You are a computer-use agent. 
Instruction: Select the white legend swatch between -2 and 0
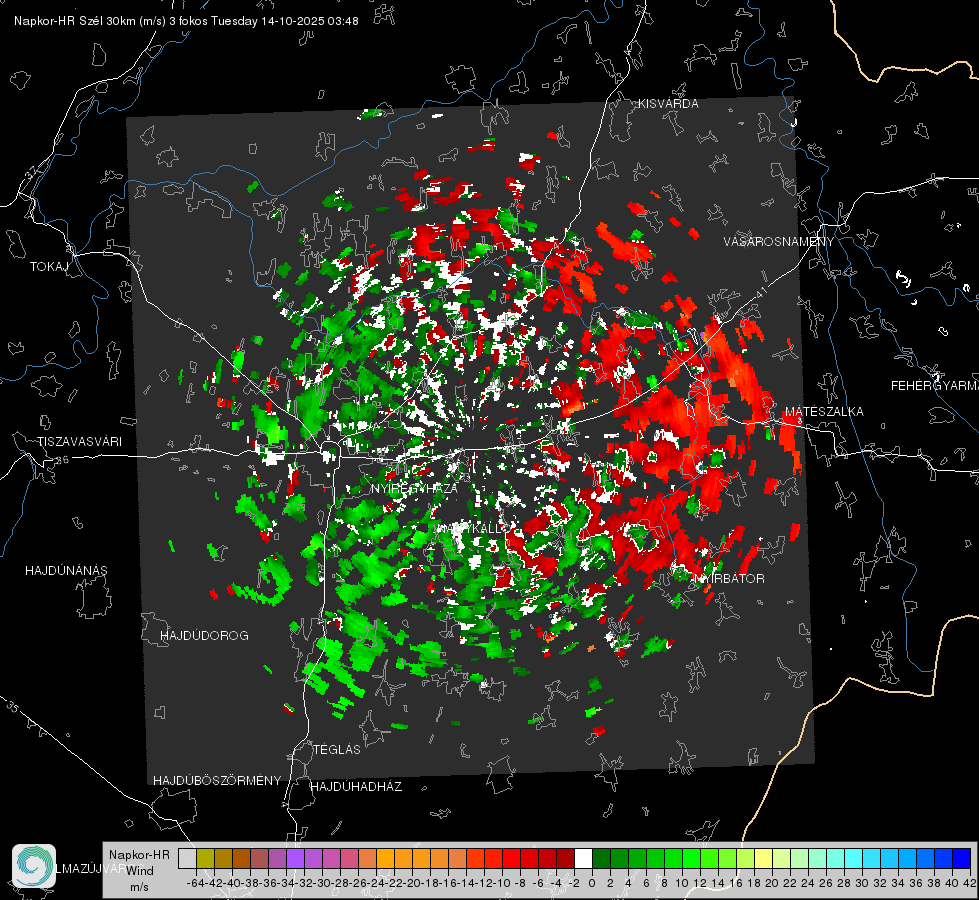click(583, 858)
